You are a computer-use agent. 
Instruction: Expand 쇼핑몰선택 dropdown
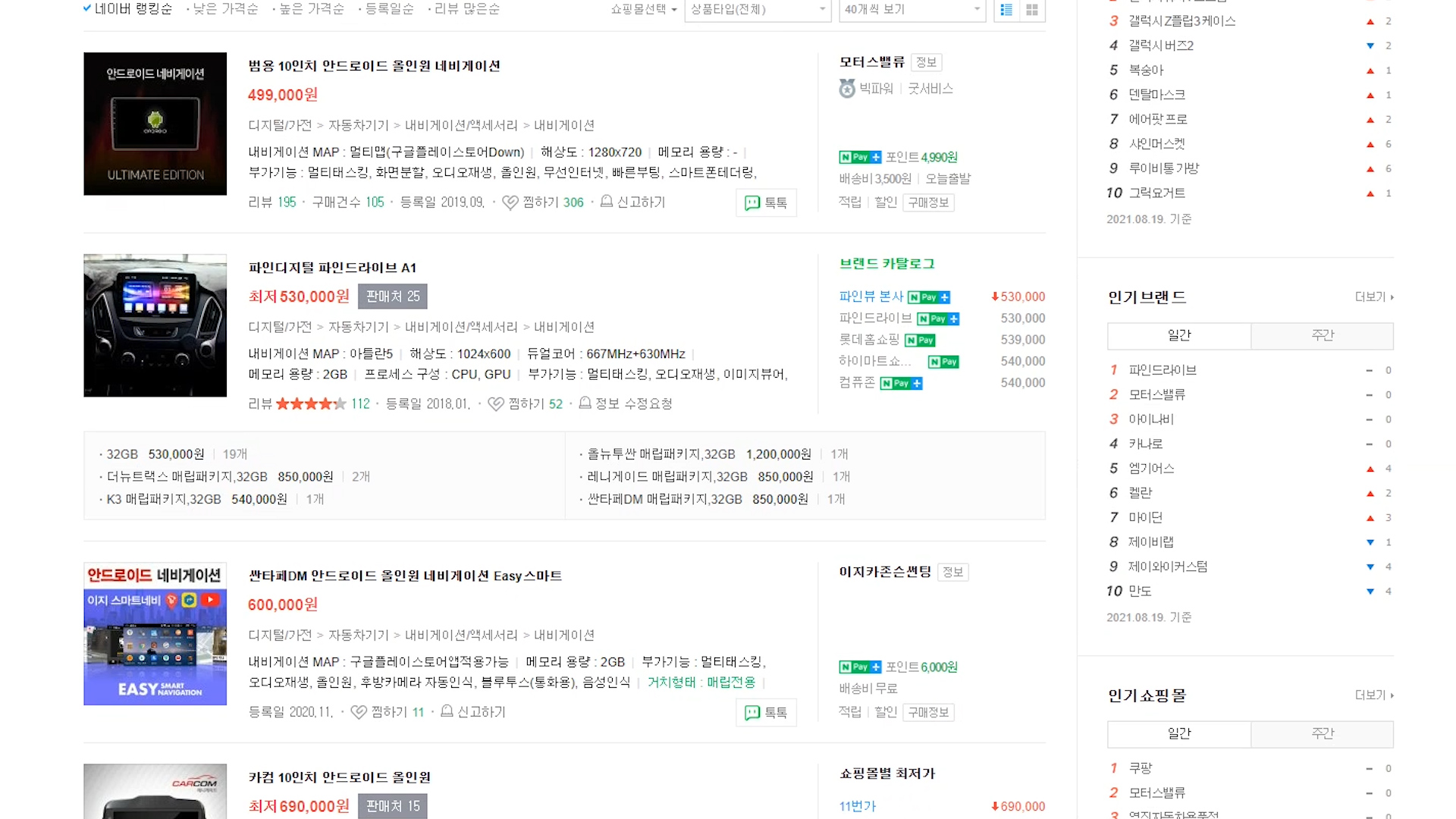click(644, 10)
